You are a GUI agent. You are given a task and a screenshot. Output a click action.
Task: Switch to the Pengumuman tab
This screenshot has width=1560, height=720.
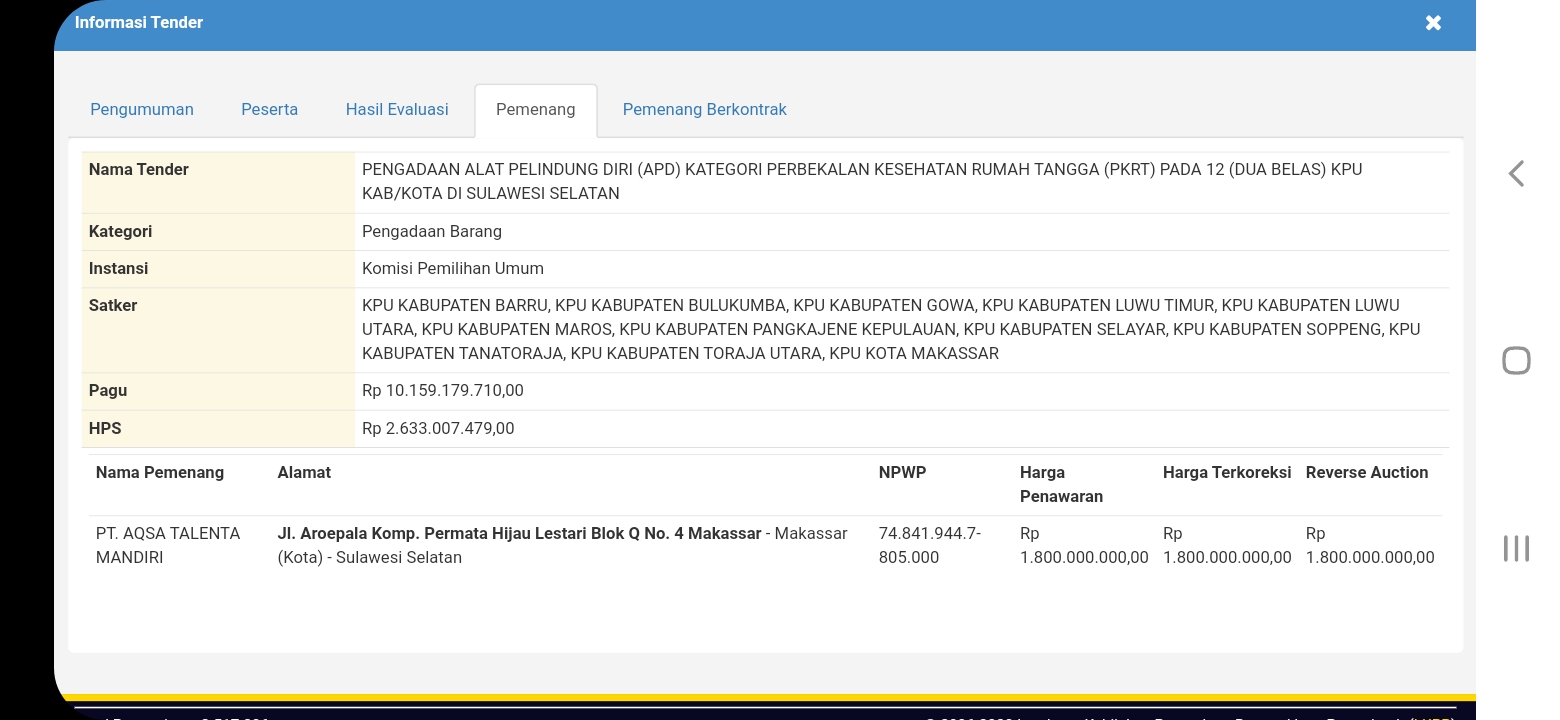pos(142,109)
